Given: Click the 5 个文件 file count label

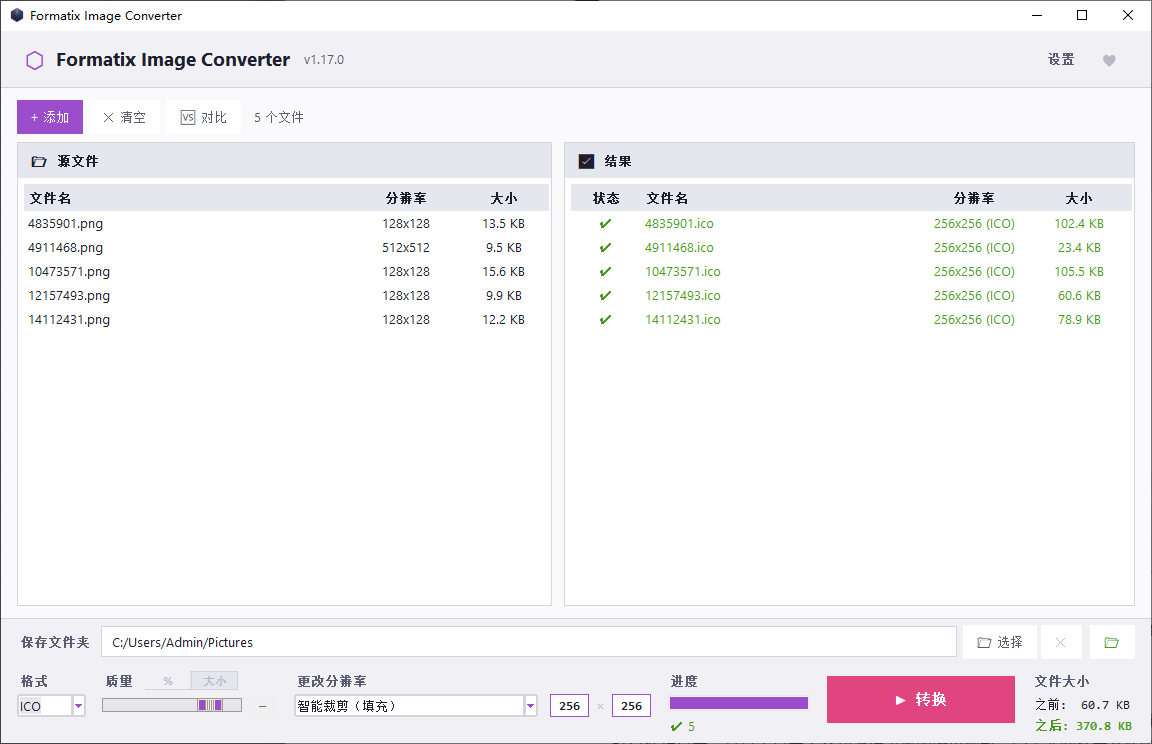Looking at the screenshot, I should click(278, 118).
